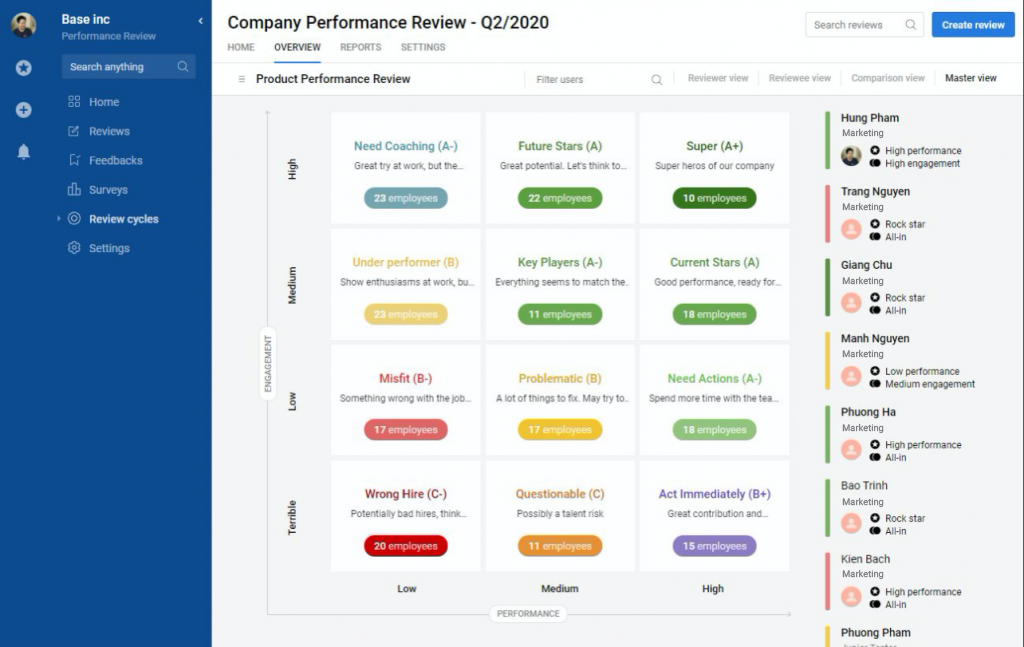Click the Search anything magnifier icon
1024x647 pixels.
pos(183,67)
